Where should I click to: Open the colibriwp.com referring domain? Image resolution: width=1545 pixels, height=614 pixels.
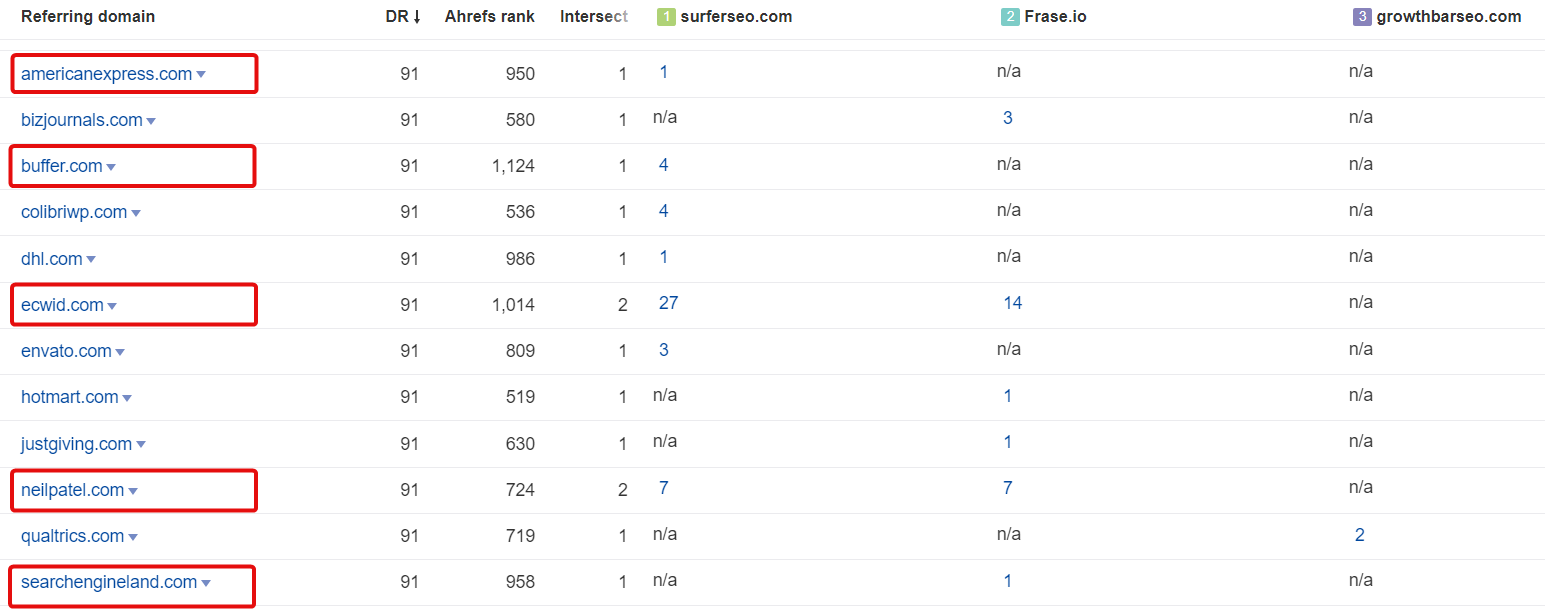[74, 212]
